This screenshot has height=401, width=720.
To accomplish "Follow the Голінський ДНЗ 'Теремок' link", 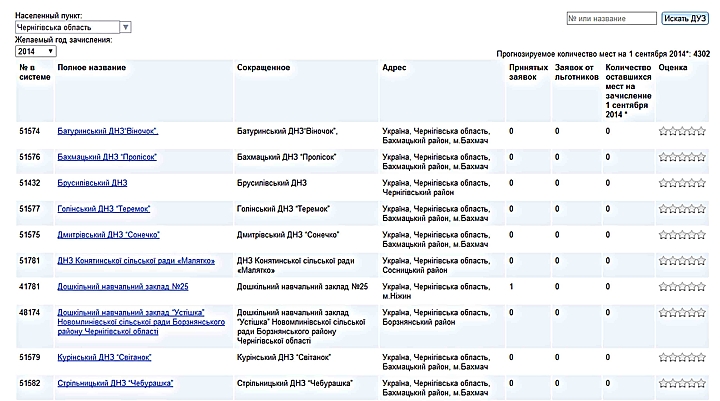I will [105, 209].
